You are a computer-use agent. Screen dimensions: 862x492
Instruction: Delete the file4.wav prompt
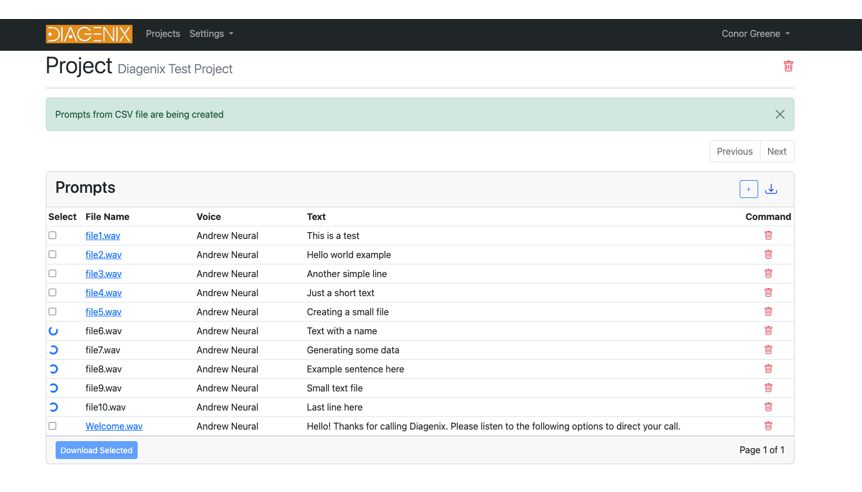coord(768,292)
